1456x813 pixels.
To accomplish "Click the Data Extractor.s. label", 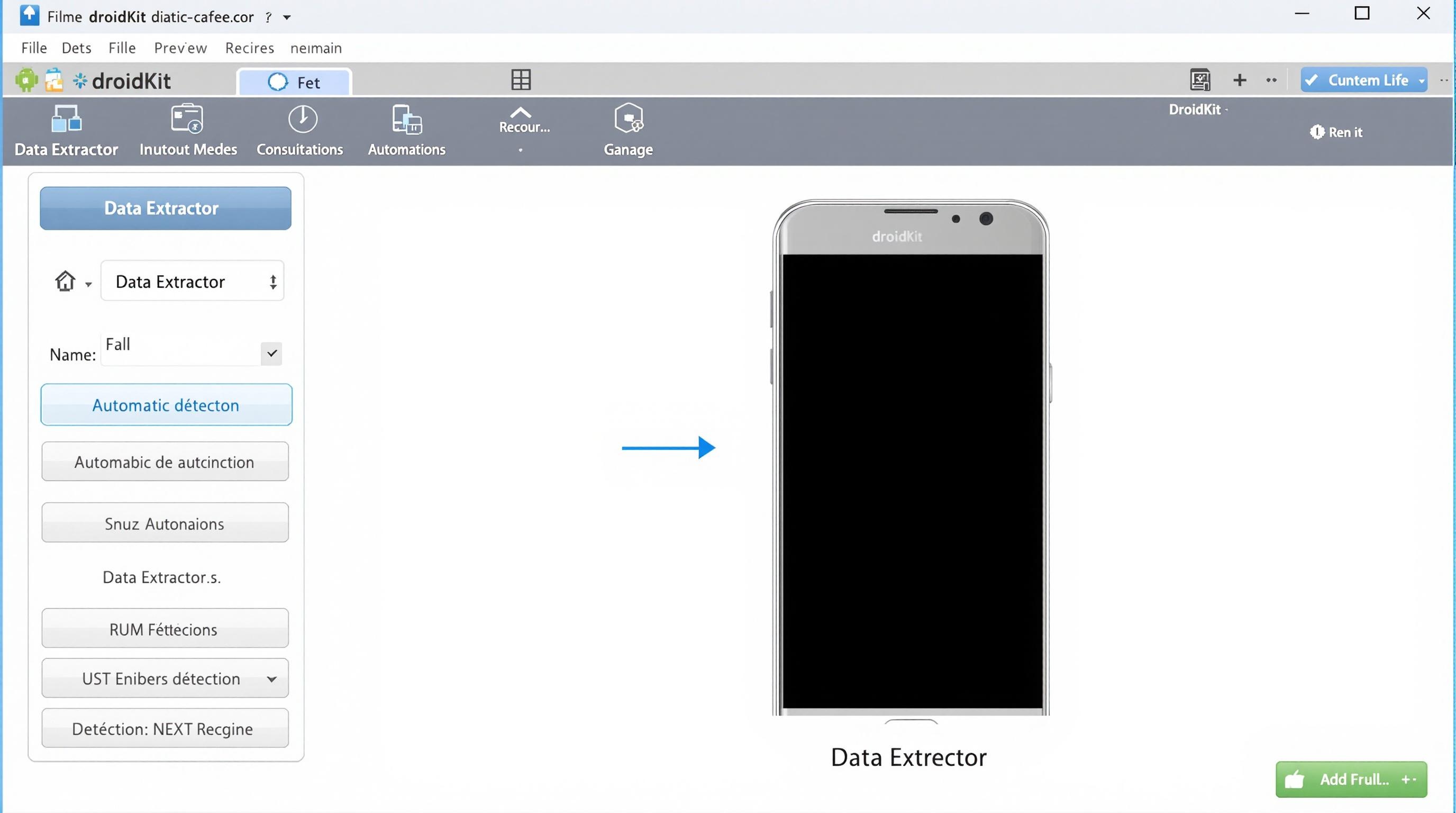I will click(162, 577).
